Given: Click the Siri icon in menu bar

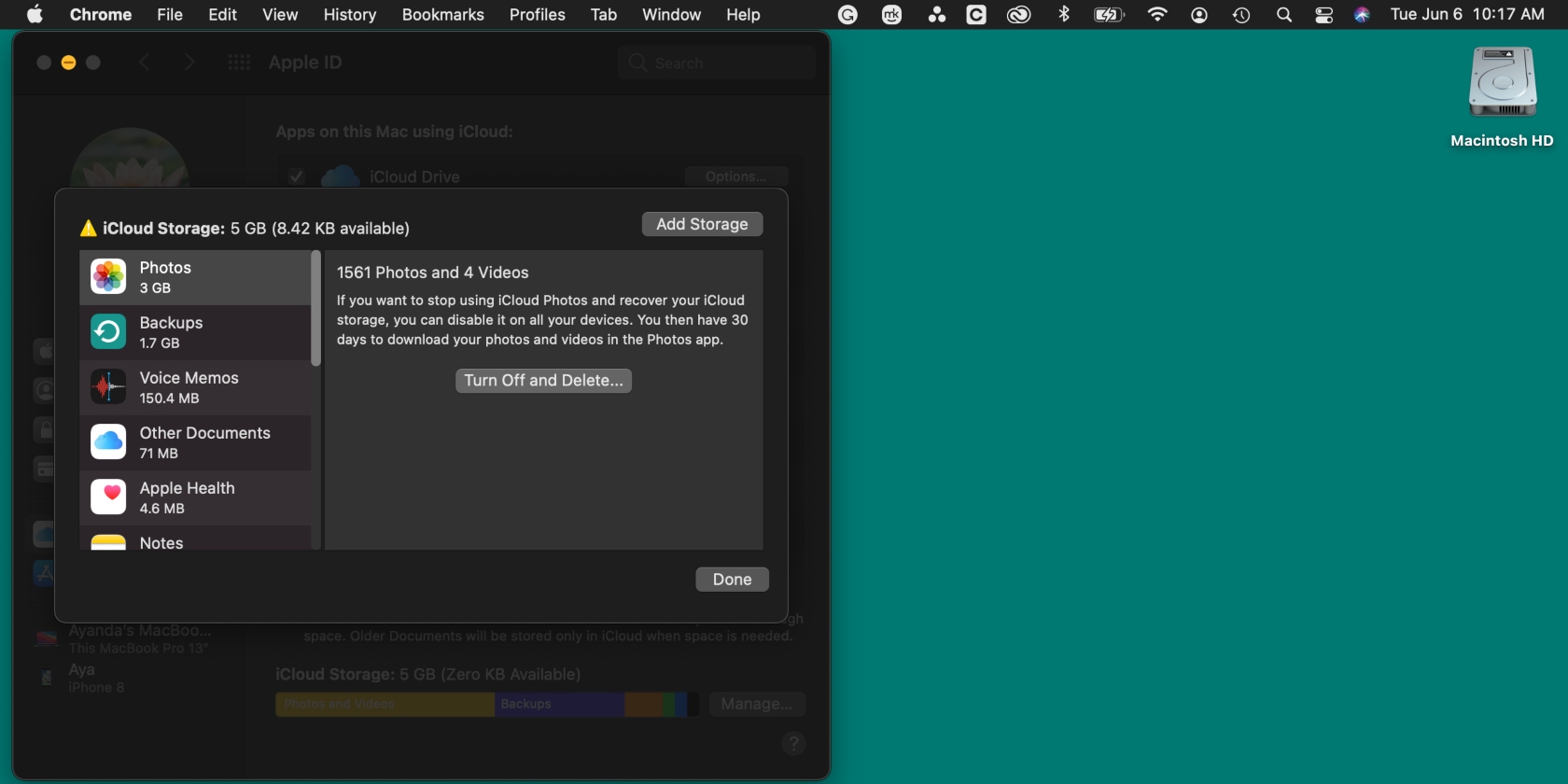Looking at the screenshot, I should [1362, 15].
